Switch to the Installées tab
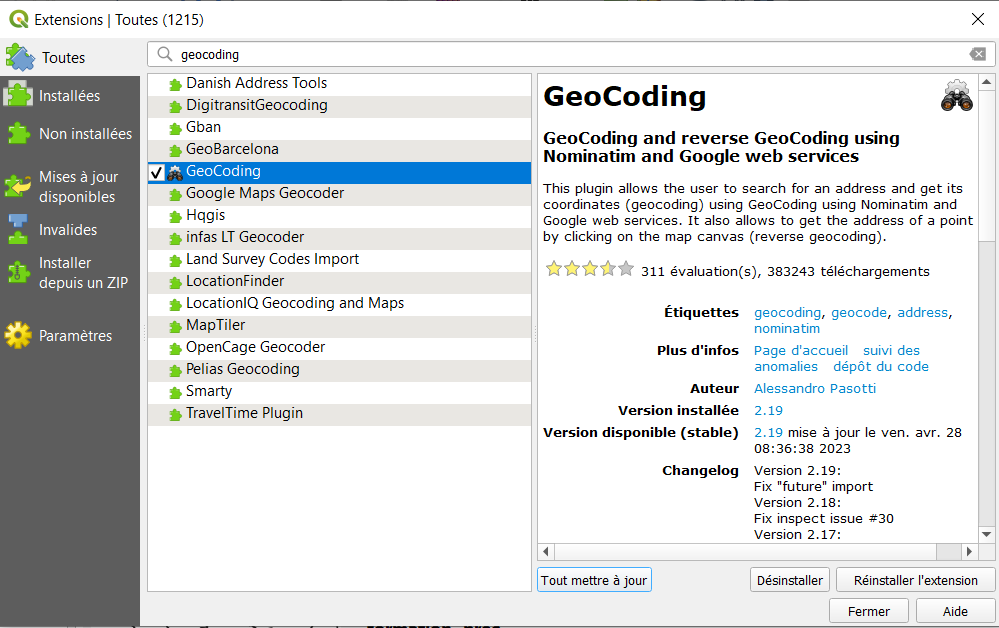 [x=70, y=96]
